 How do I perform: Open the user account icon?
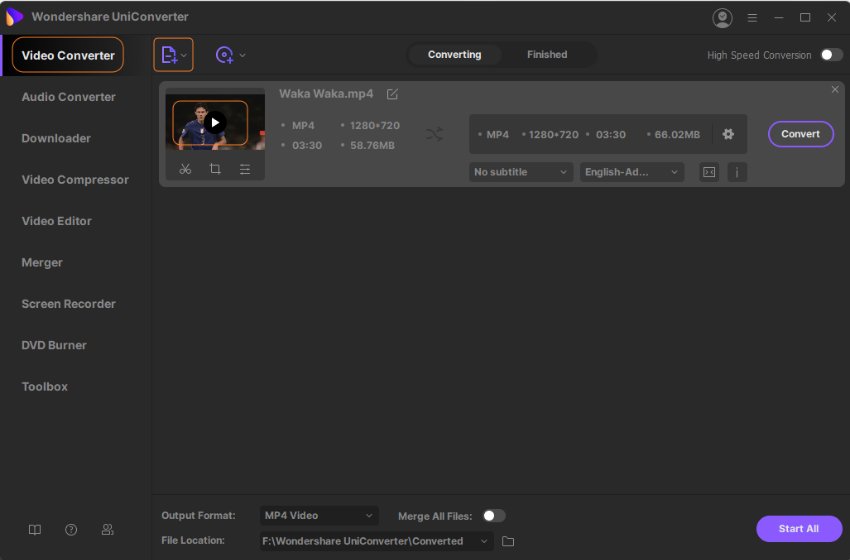coord(722,18)
